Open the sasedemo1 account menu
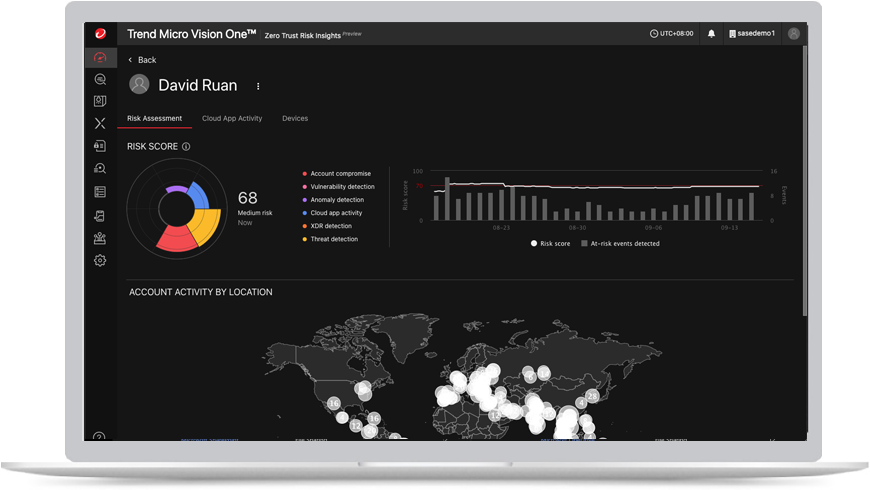The height and width of the screenshot is (490, 870). [751, 34]
